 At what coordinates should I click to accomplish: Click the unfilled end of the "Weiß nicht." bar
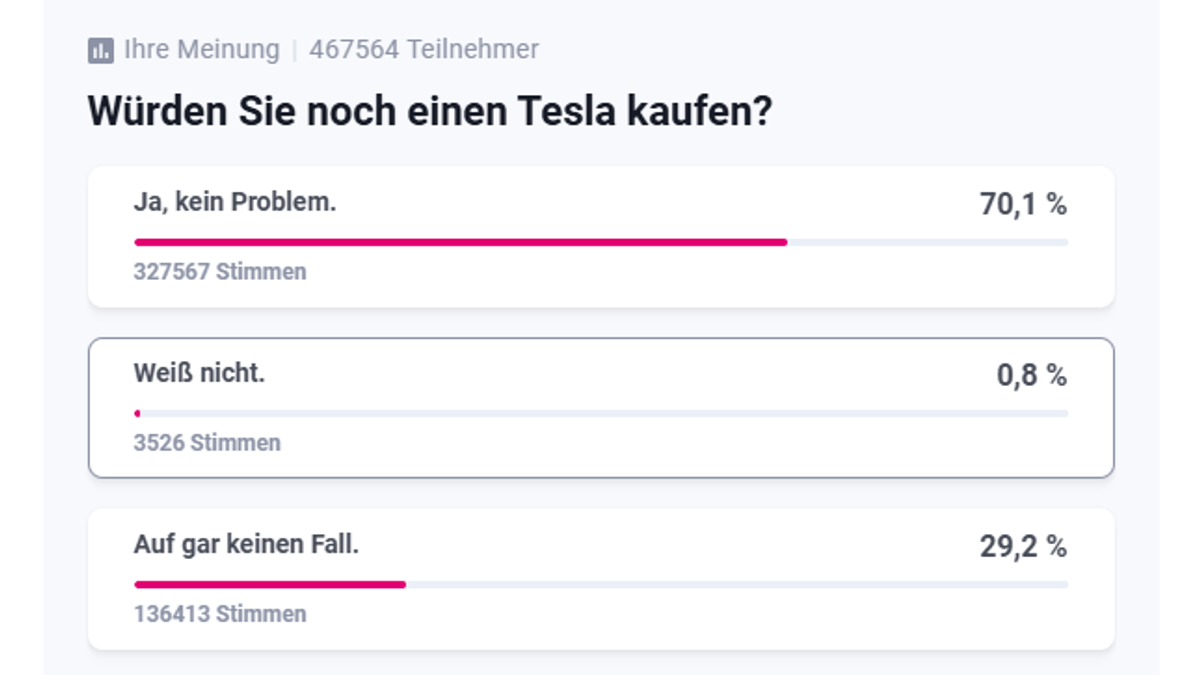click(604, 413)
